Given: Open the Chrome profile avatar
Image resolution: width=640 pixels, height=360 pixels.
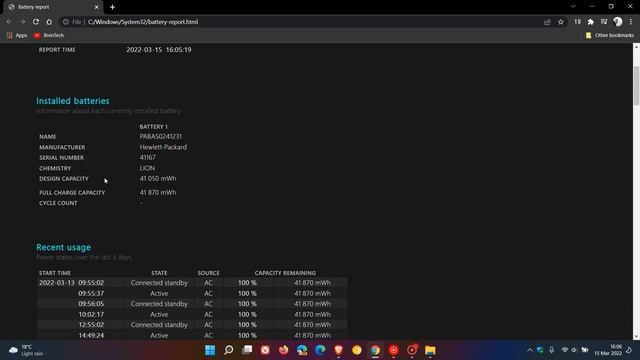Looking at the screenshot, I should click(x=618, y=22).
